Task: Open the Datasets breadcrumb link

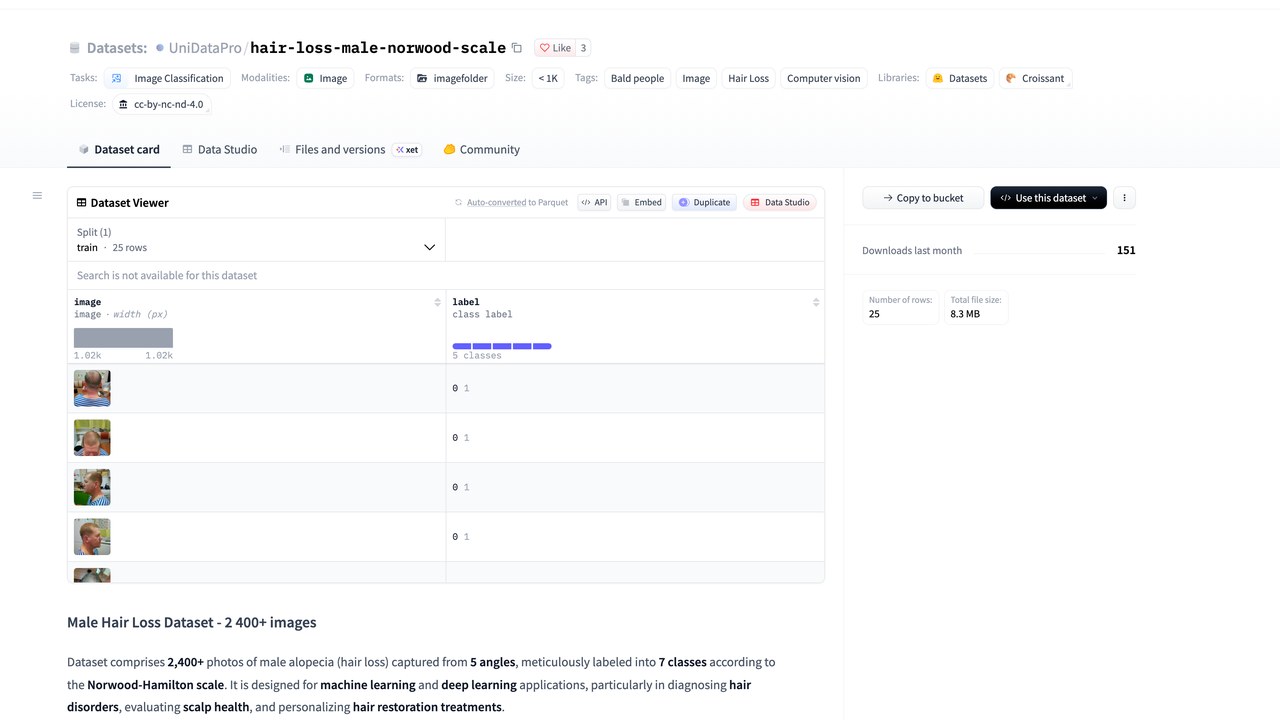Action: coord(117,48)
